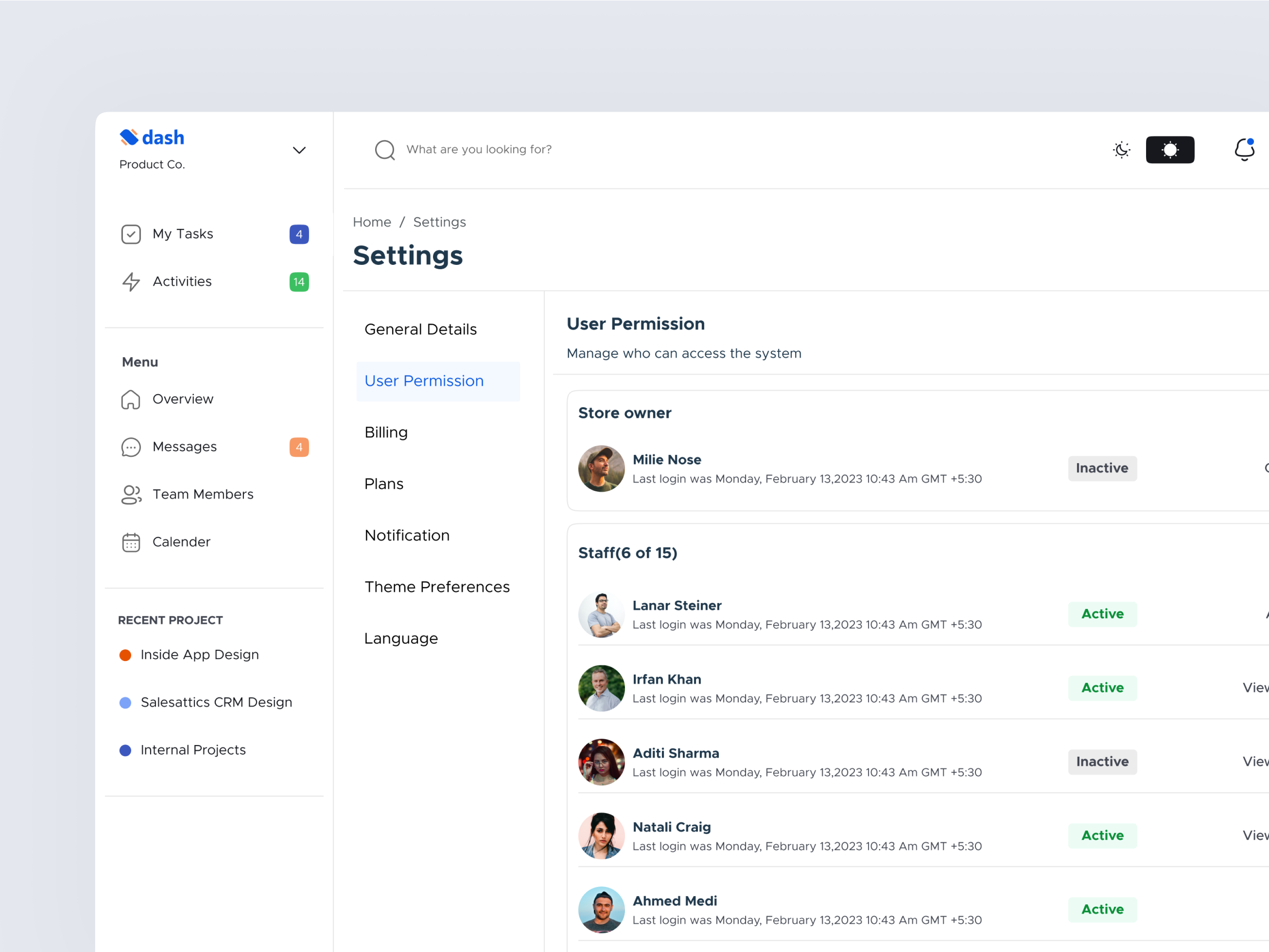Viewport: 1269px width, 952px height.
Task: Click the My Tasks checkmark icon
Action: coord(131,234)
